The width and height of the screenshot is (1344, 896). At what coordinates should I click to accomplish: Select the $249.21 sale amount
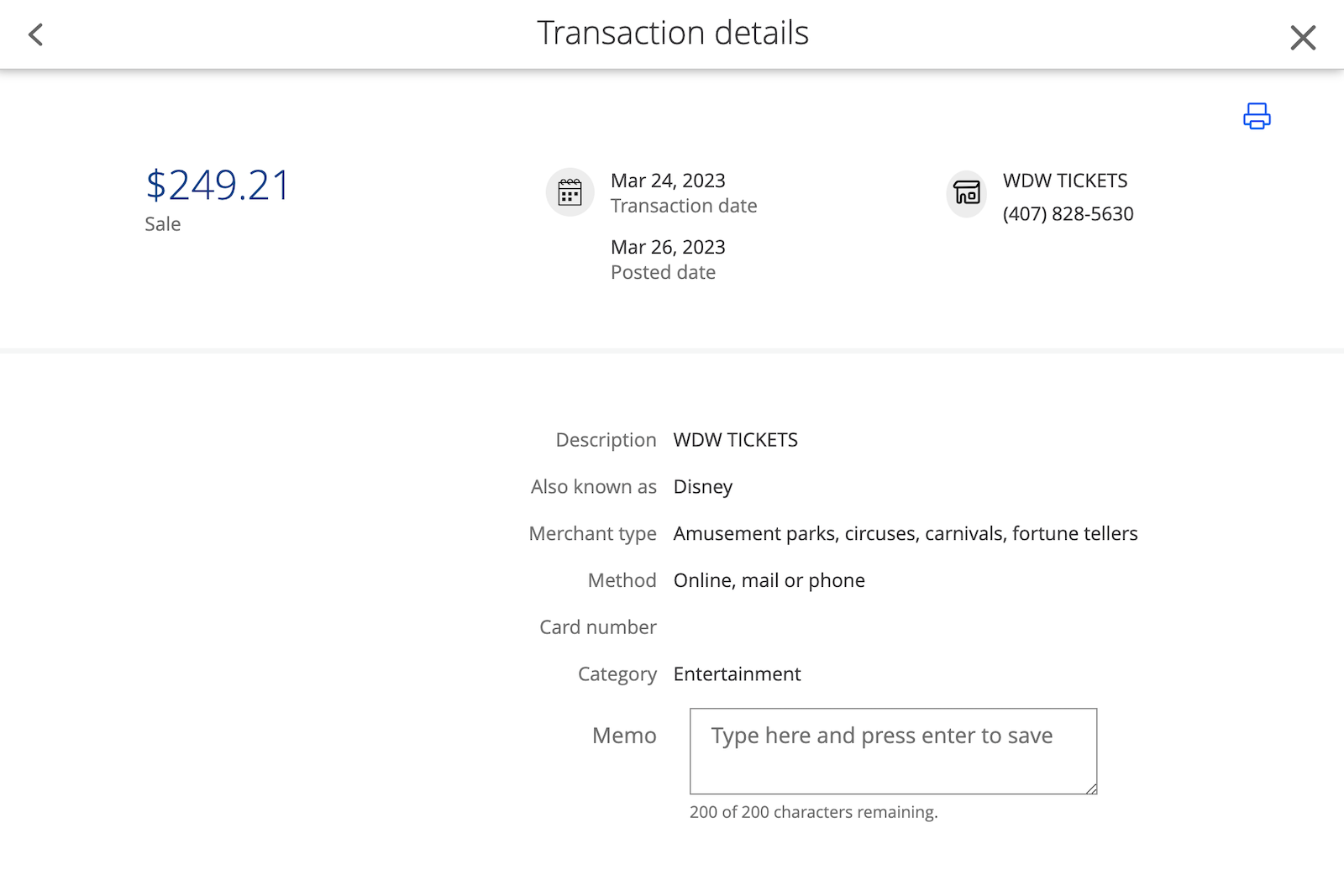(x=218, y=185)
